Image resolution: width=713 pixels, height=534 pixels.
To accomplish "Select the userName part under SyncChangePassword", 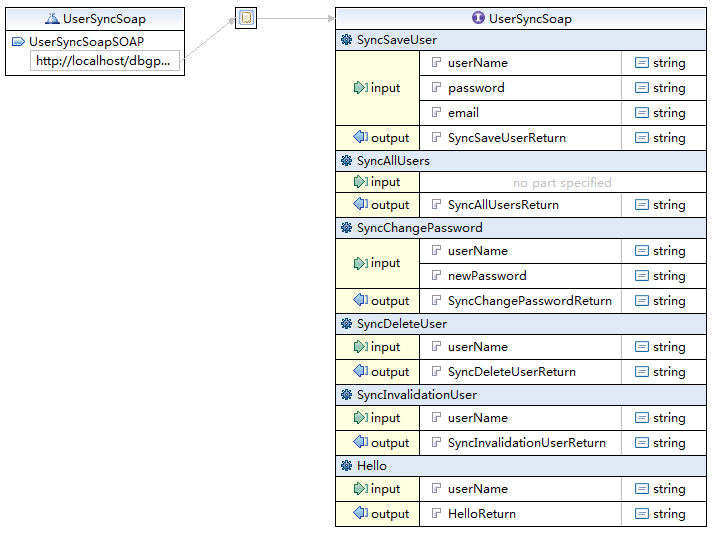I will pos(477,251).
